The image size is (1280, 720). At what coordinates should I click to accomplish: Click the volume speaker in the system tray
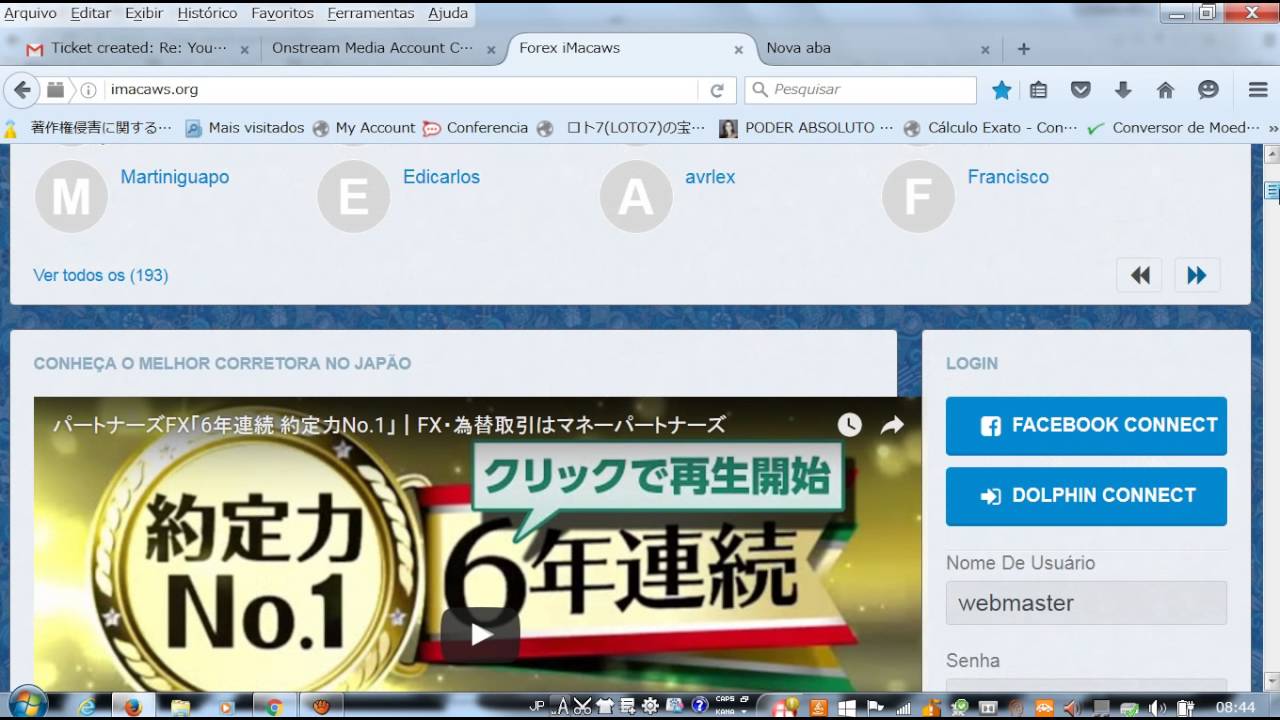(1157, 707)
